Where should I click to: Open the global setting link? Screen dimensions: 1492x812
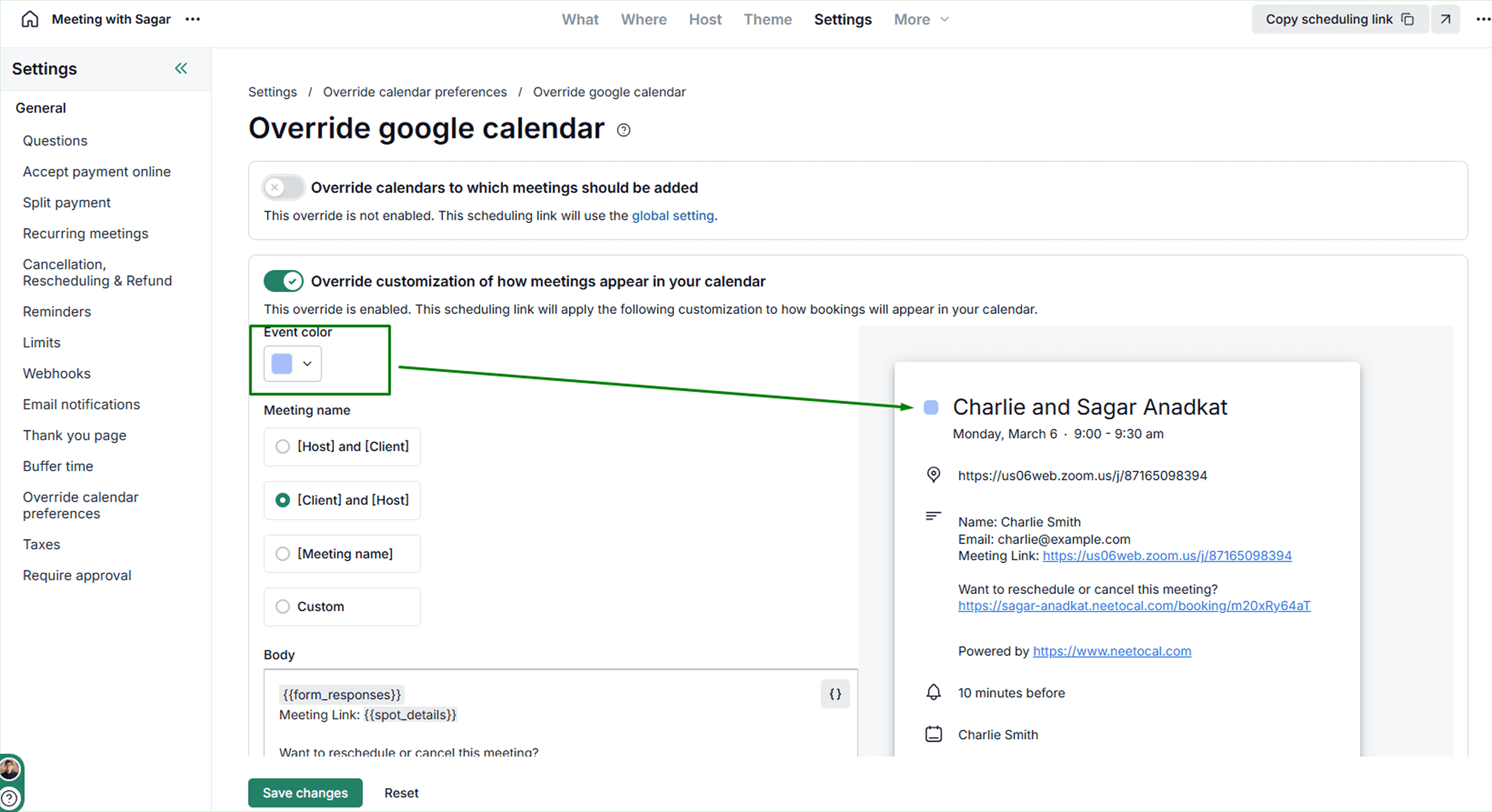(x=672, y=215)
